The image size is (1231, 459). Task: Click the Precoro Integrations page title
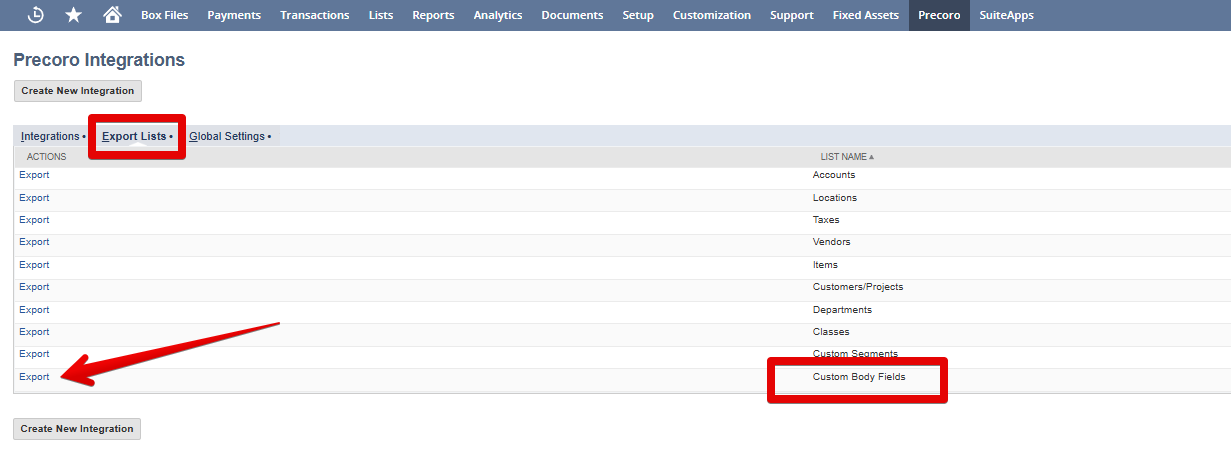tap(99, 60)
